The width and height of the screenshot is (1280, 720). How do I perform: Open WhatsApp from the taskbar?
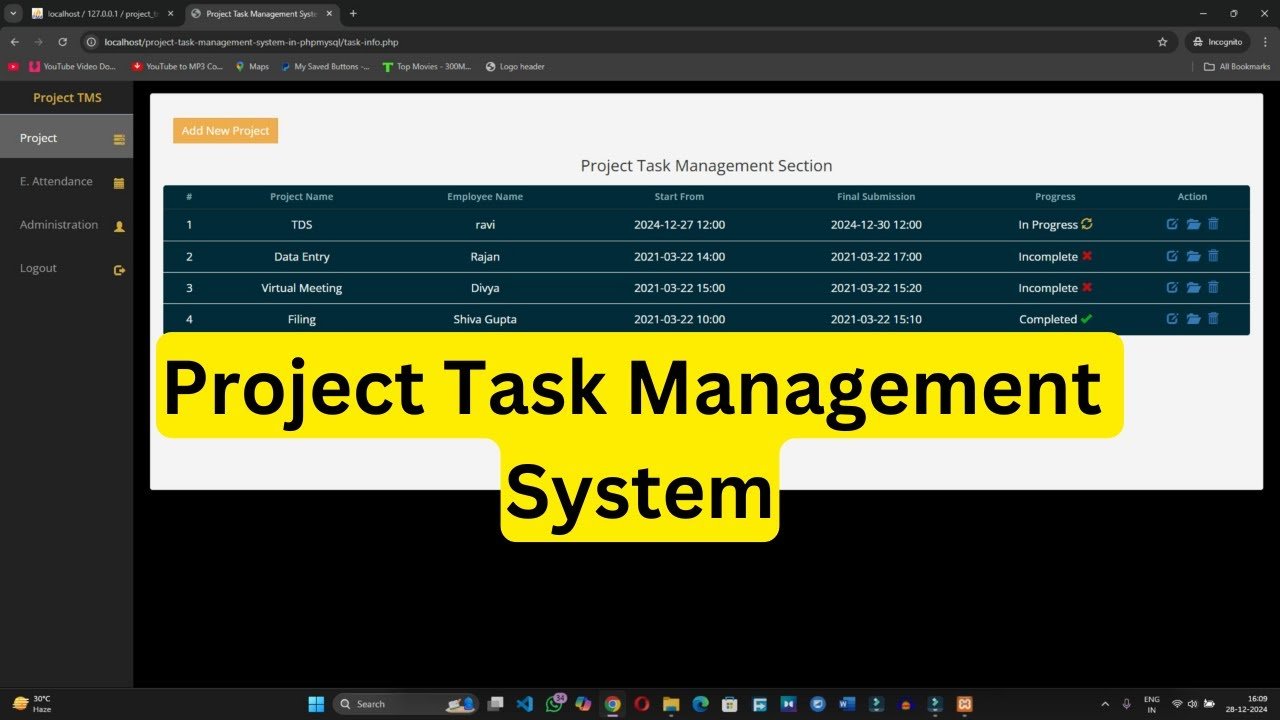tap(554, 703)
